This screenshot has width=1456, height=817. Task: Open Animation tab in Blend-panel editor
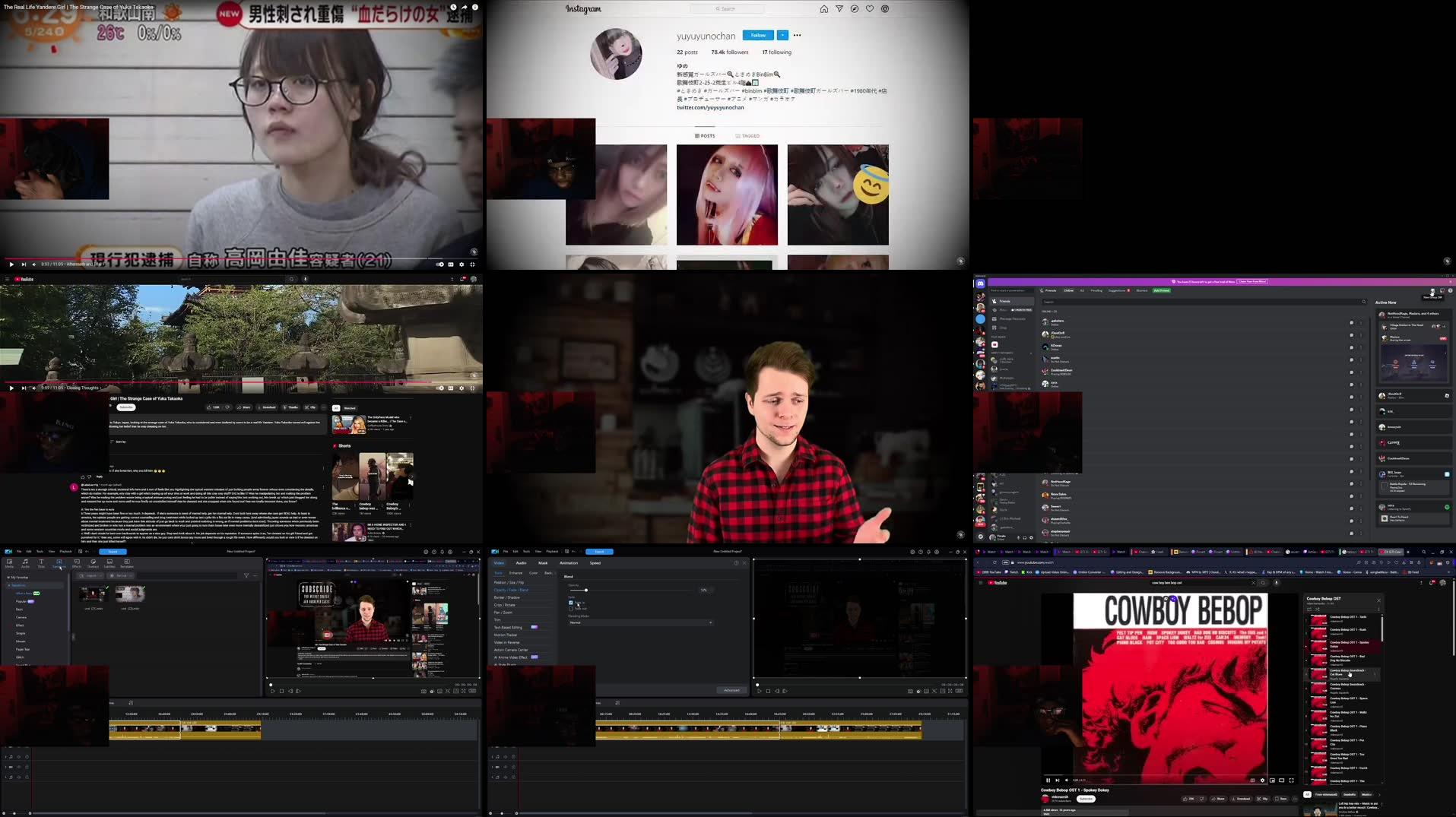click(569, 563)
